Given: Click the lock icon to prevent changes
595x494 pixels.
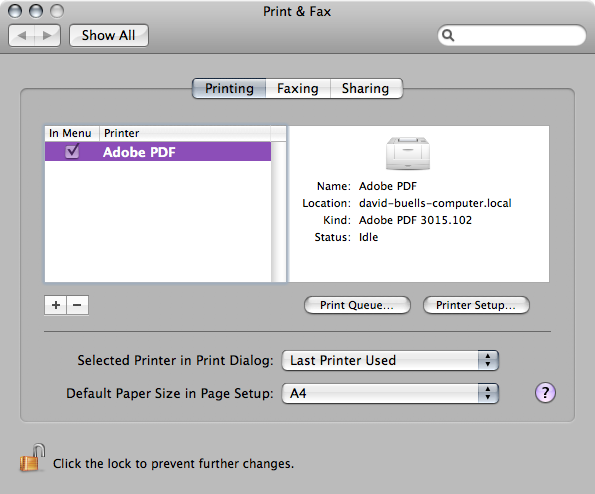Looking at the screenshot, I should pos(32,458).
